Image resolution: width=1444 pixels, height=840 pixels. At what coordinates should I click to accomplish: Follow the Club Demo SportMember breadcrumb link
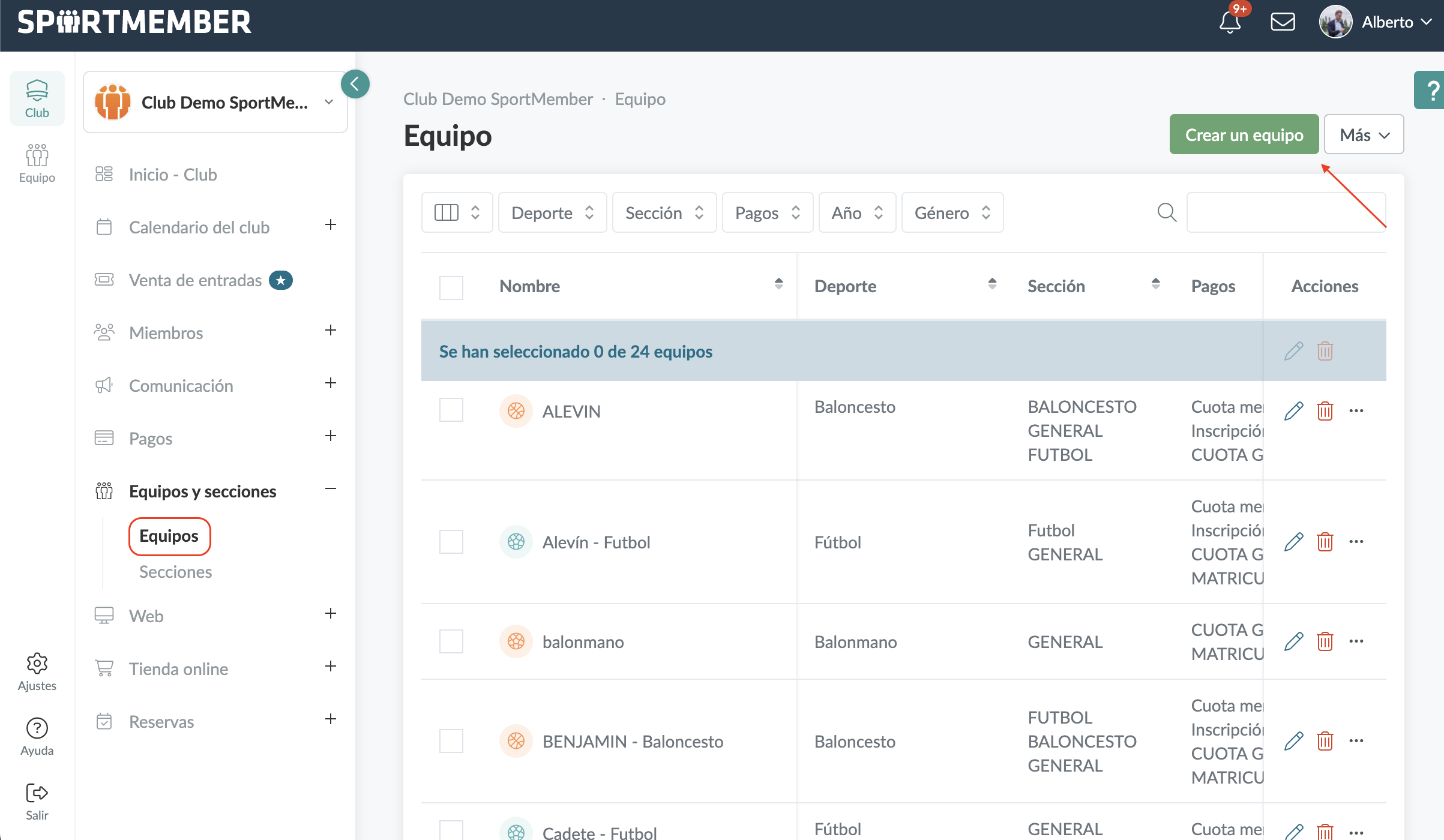pyautogui.click(x=498, y=99)
